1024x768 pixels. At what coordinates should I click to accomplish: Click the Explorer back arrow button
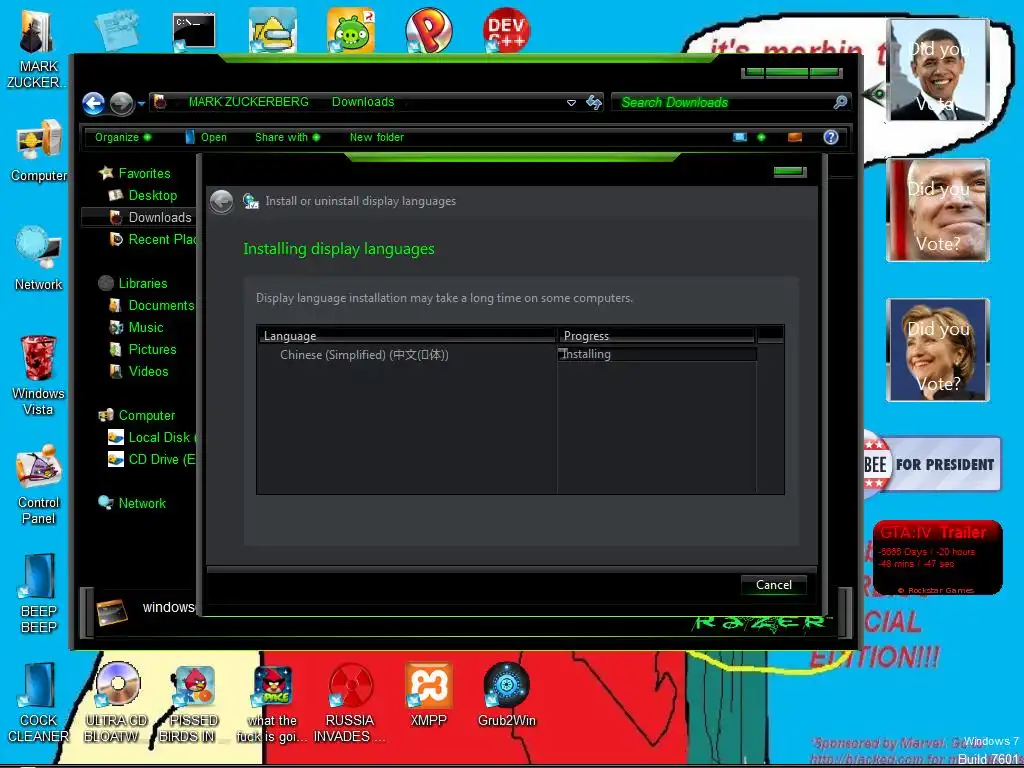[x=93, y=103]
